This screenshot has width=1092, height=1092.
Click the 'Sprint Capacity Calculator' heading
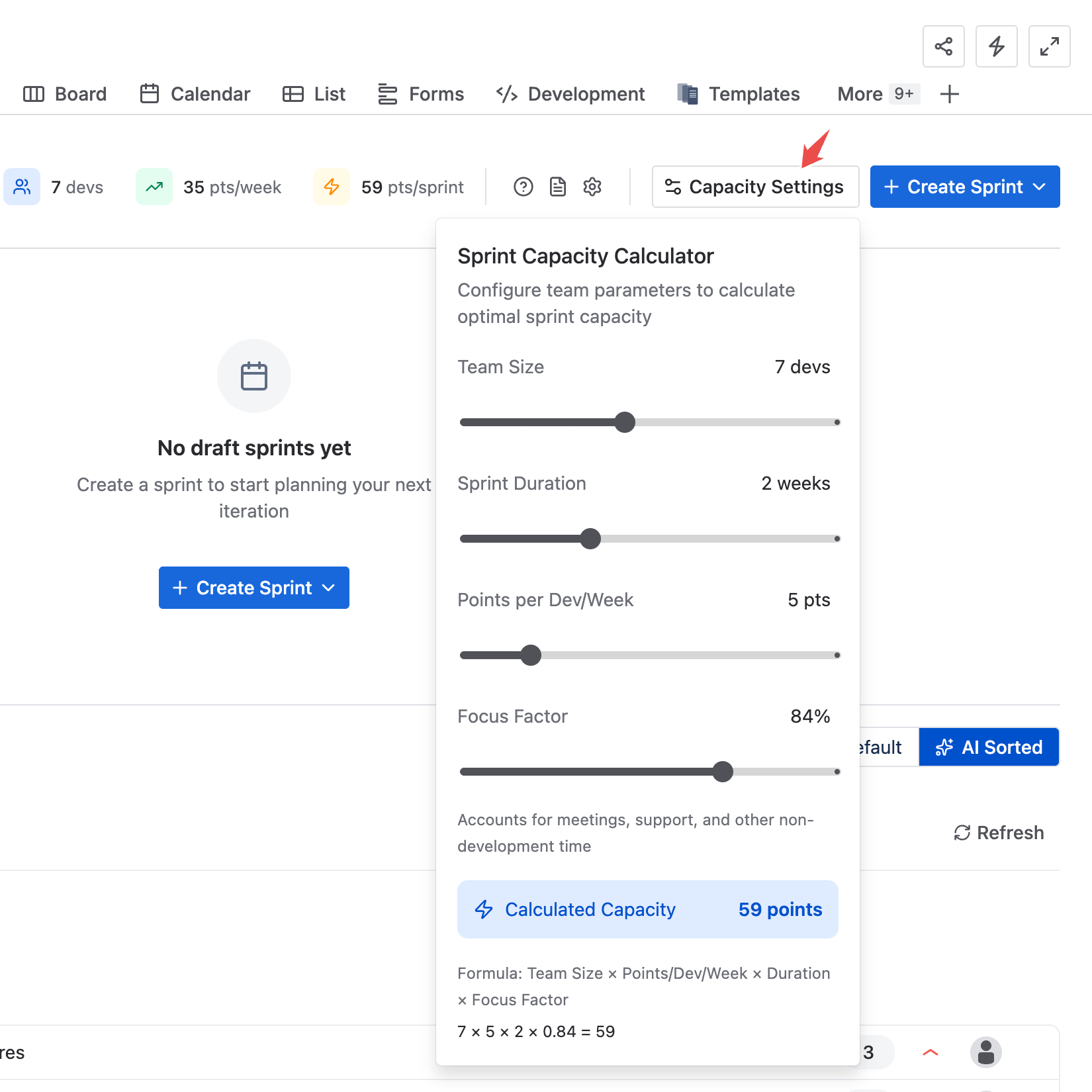click(x=586, y=256)
